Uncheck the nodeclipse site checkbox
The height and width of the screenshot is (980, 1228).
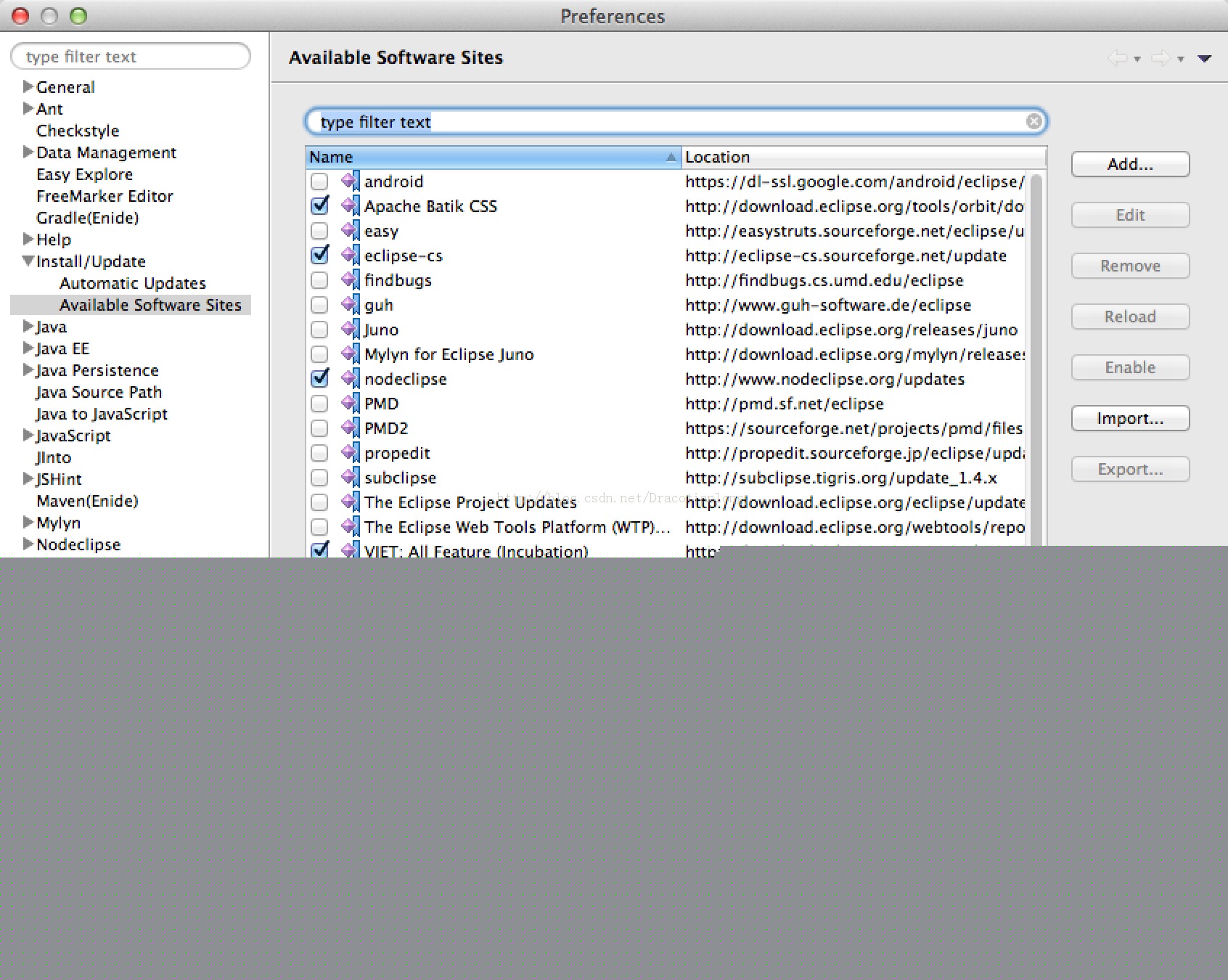[319, 378]
